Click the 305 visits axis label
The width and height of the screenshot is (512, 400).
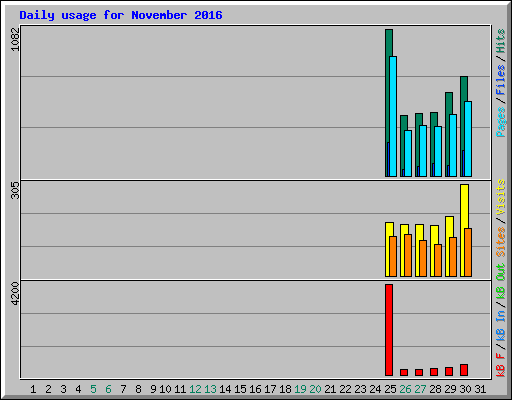click(x=15, y=190)
